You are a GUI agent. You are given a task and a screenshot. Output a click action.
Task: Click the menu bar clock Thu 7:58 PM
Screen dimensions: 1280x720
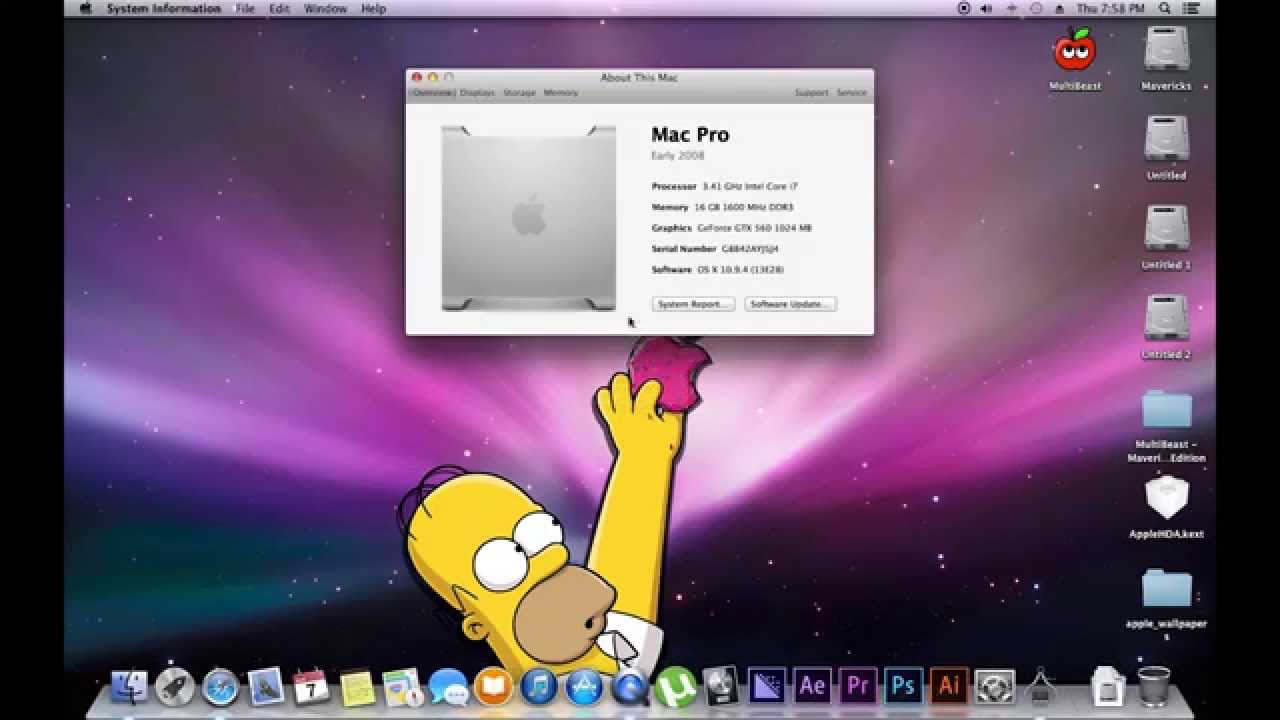[x=1110, y=8]
